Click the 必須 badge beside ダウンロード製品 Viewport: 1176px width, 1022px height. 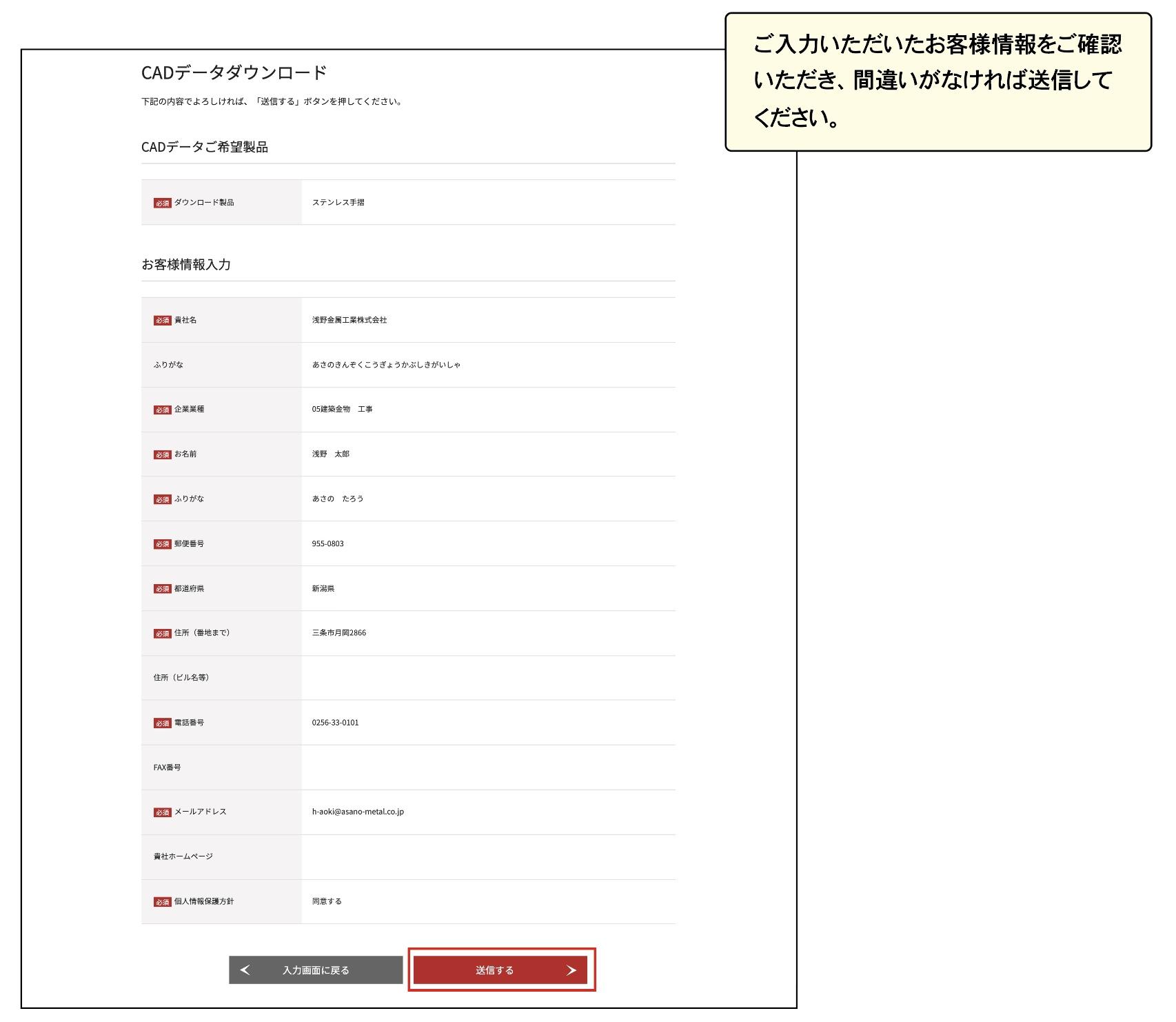tap(162, 203)
